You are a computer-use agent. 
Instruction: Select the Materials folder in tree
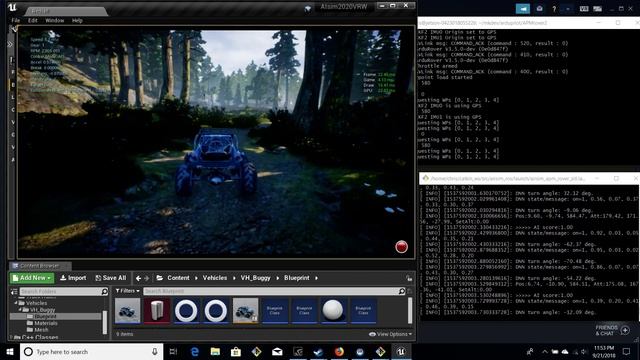[42, 323]
